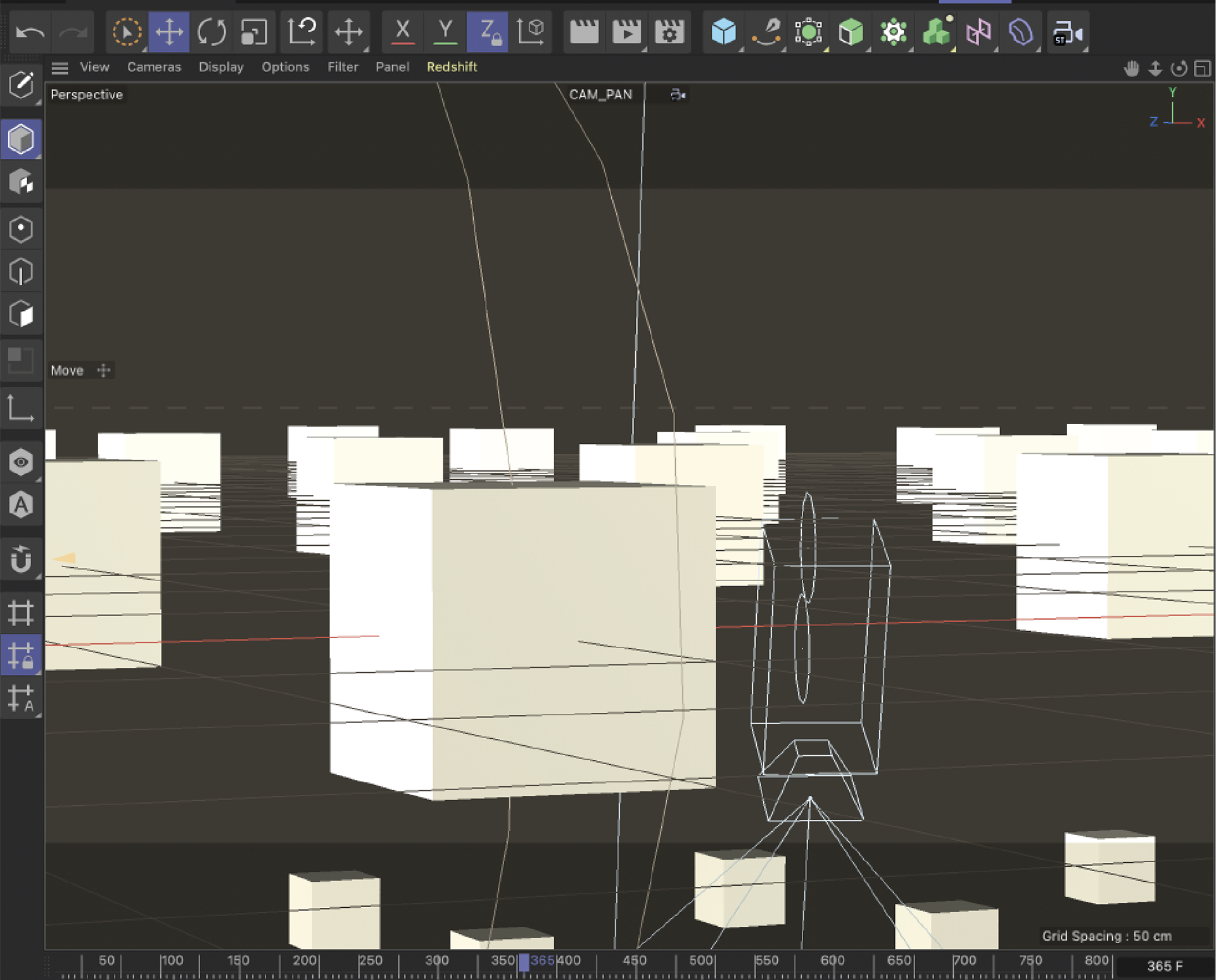Add a Cube primitive object

723,32
